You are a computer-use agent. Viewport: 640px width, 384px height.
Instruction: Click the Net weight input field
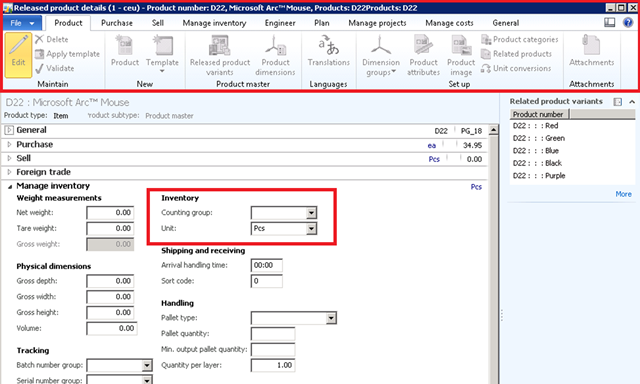point(110,213)
